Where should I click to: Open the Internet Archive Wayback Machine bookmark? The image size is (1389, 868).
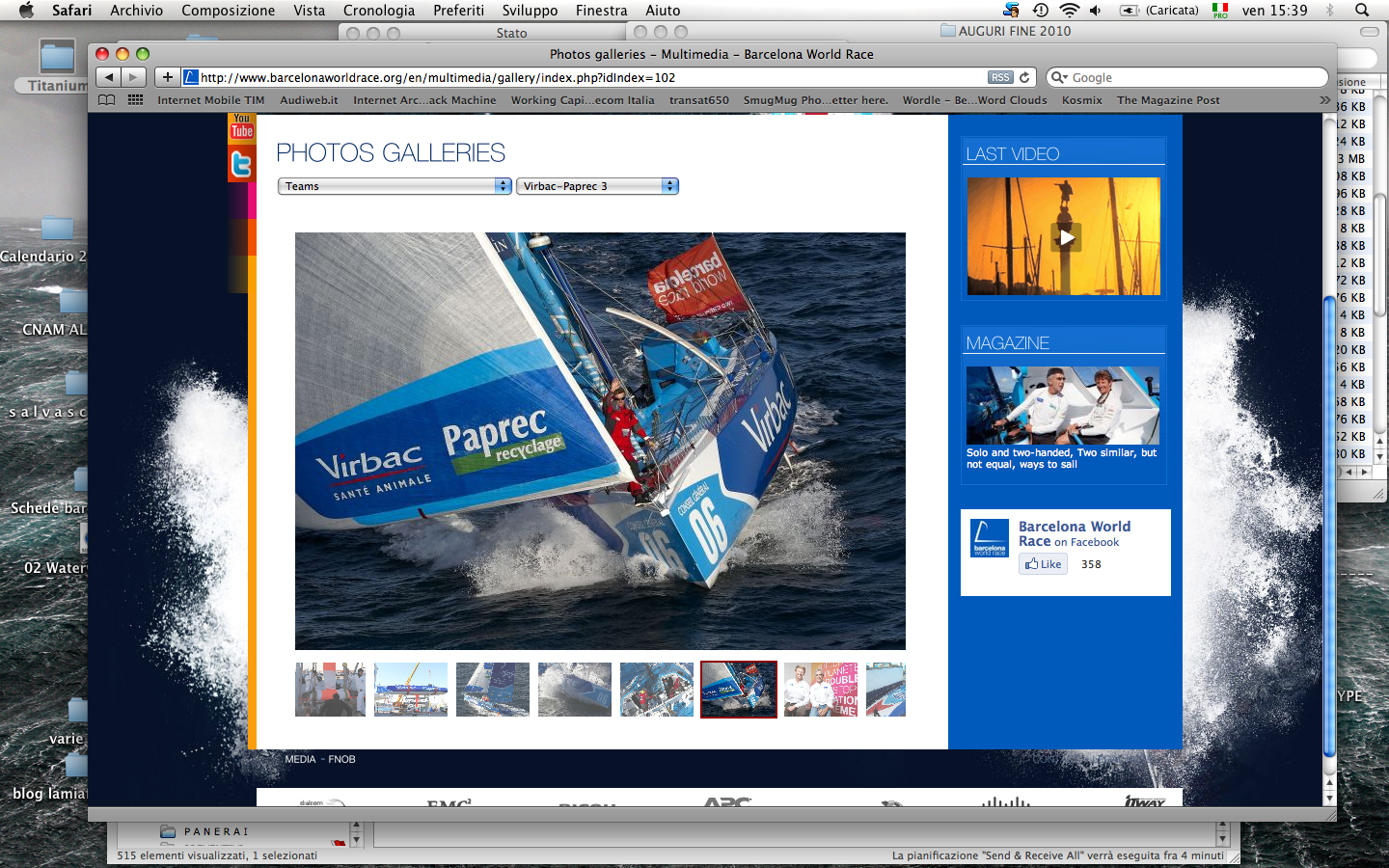[x=424, y=99]
